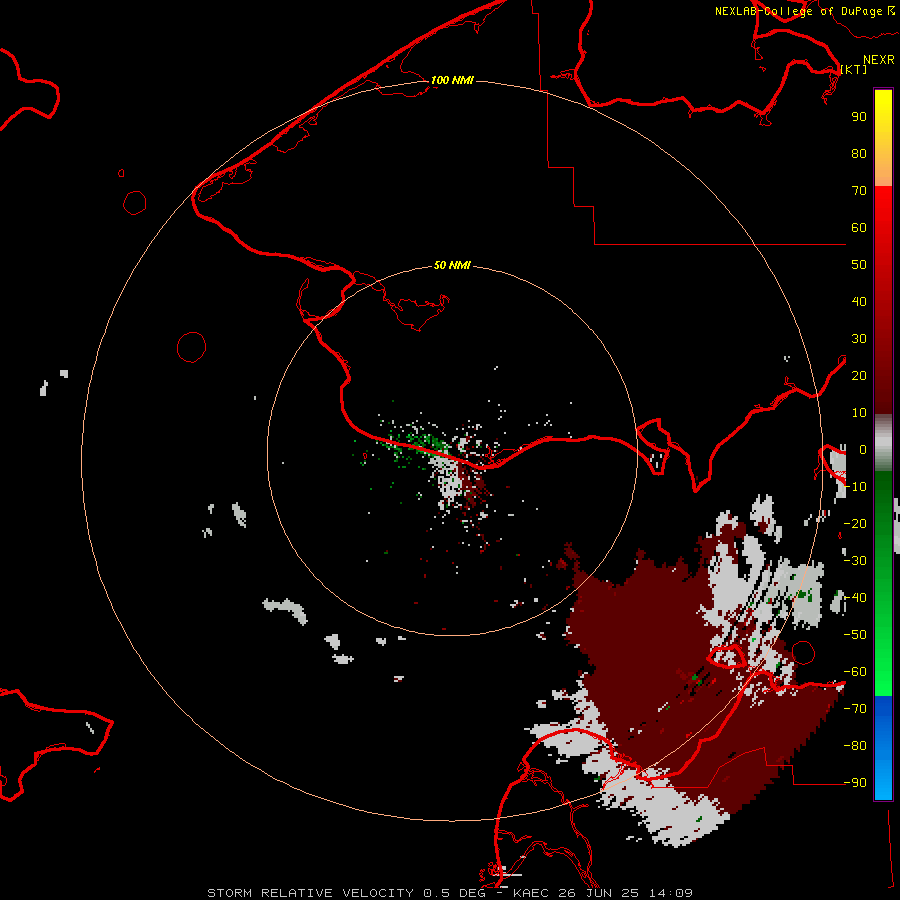900x900 pixels.
Task: Click the -50 value on velocity scale
Action: pyautogui.click(x=855, y=635)
